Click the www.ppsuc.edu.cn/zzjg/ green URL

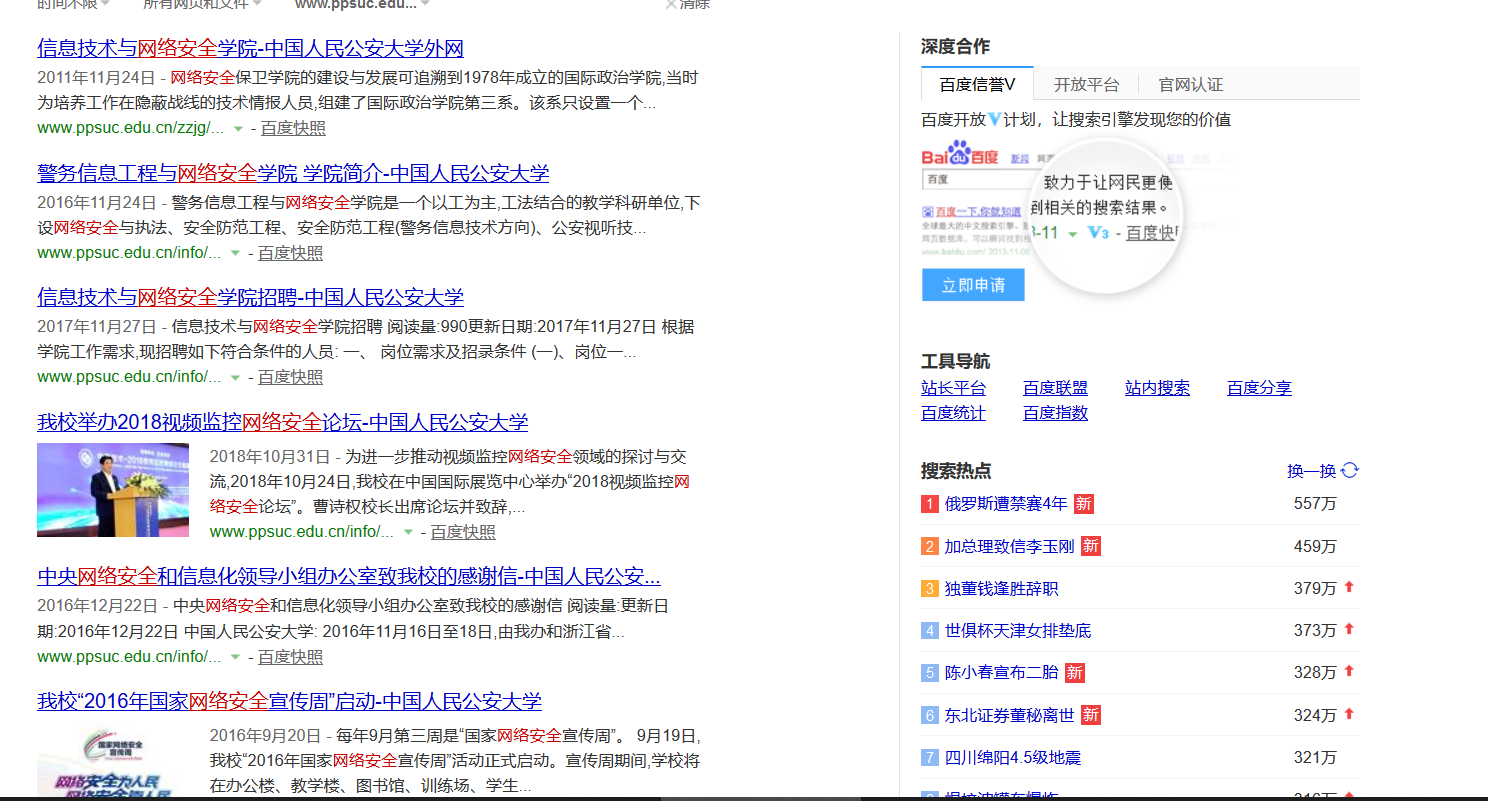tap(130, 128)
